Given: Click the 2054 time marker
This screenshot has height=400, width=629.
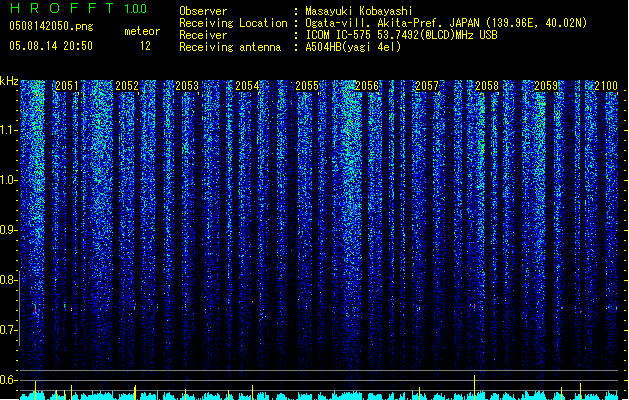Looking at the screenshot, I should coord(247,85).
